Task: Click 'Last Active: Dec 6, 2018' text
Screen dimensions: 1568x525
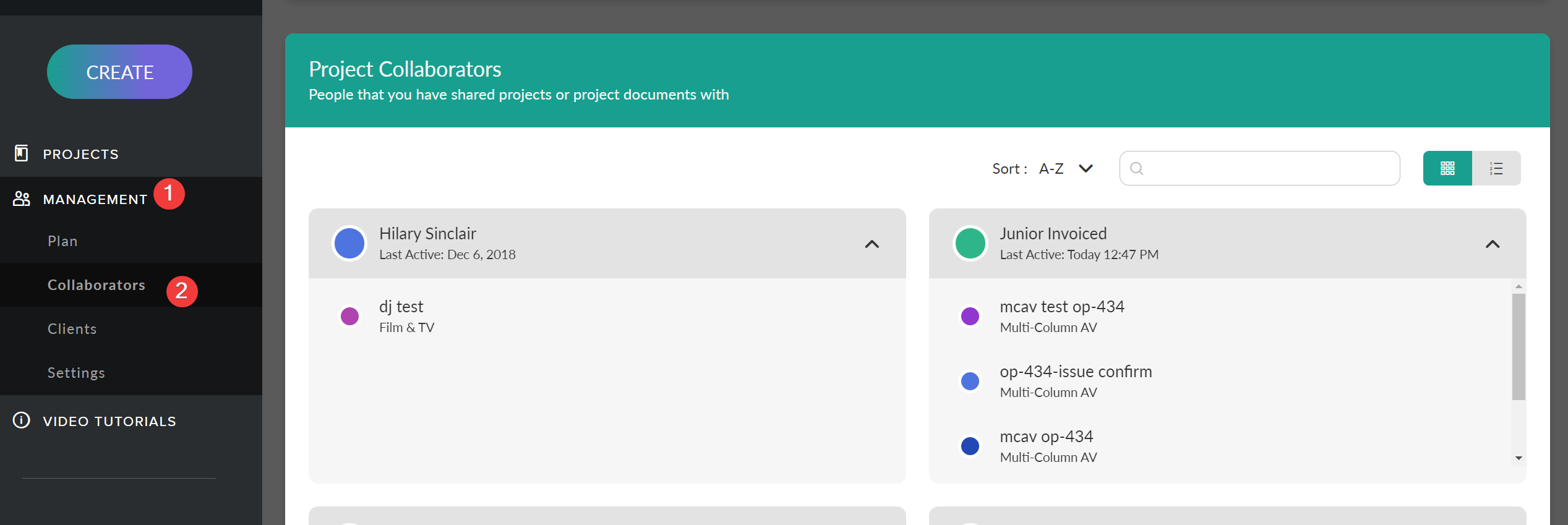Action: point(447,255)
